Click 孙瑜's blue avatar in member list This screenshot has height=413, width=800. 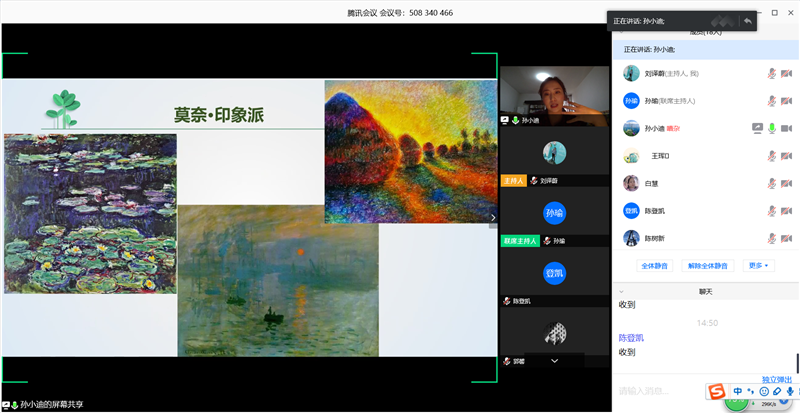pyautogui.click(x=631, y=101)
